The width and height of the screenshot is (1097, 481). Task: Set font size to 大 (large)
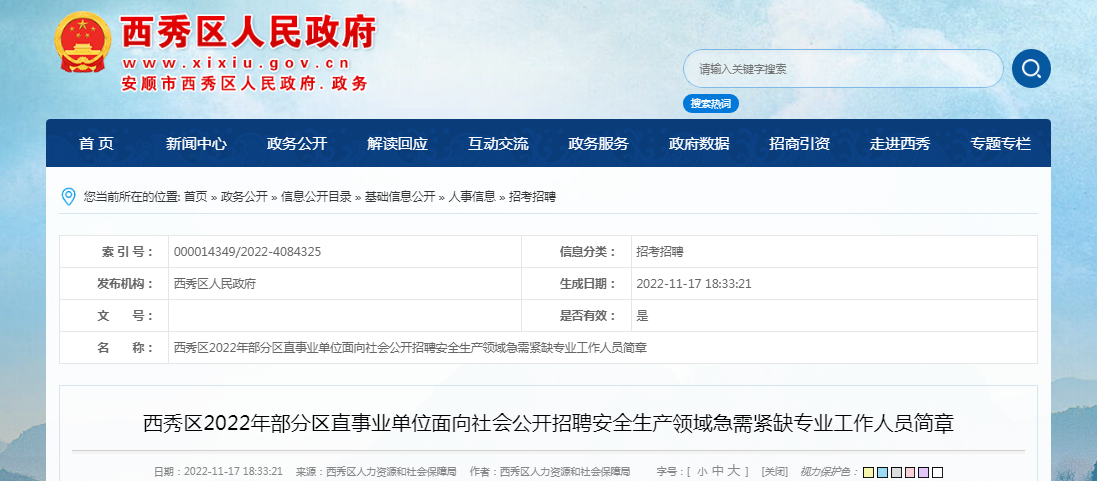[733, 471]
